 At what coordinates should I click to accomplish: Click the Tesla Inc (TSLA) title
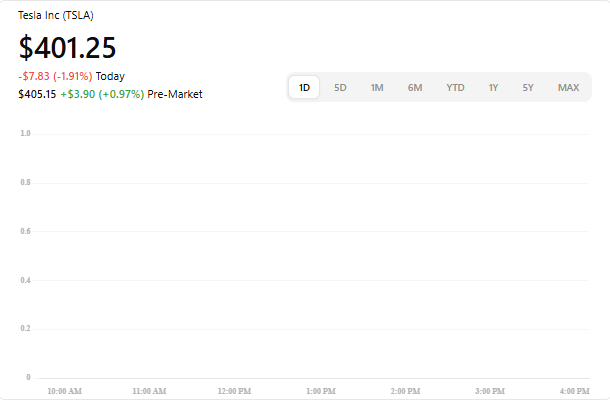[56, 16]
